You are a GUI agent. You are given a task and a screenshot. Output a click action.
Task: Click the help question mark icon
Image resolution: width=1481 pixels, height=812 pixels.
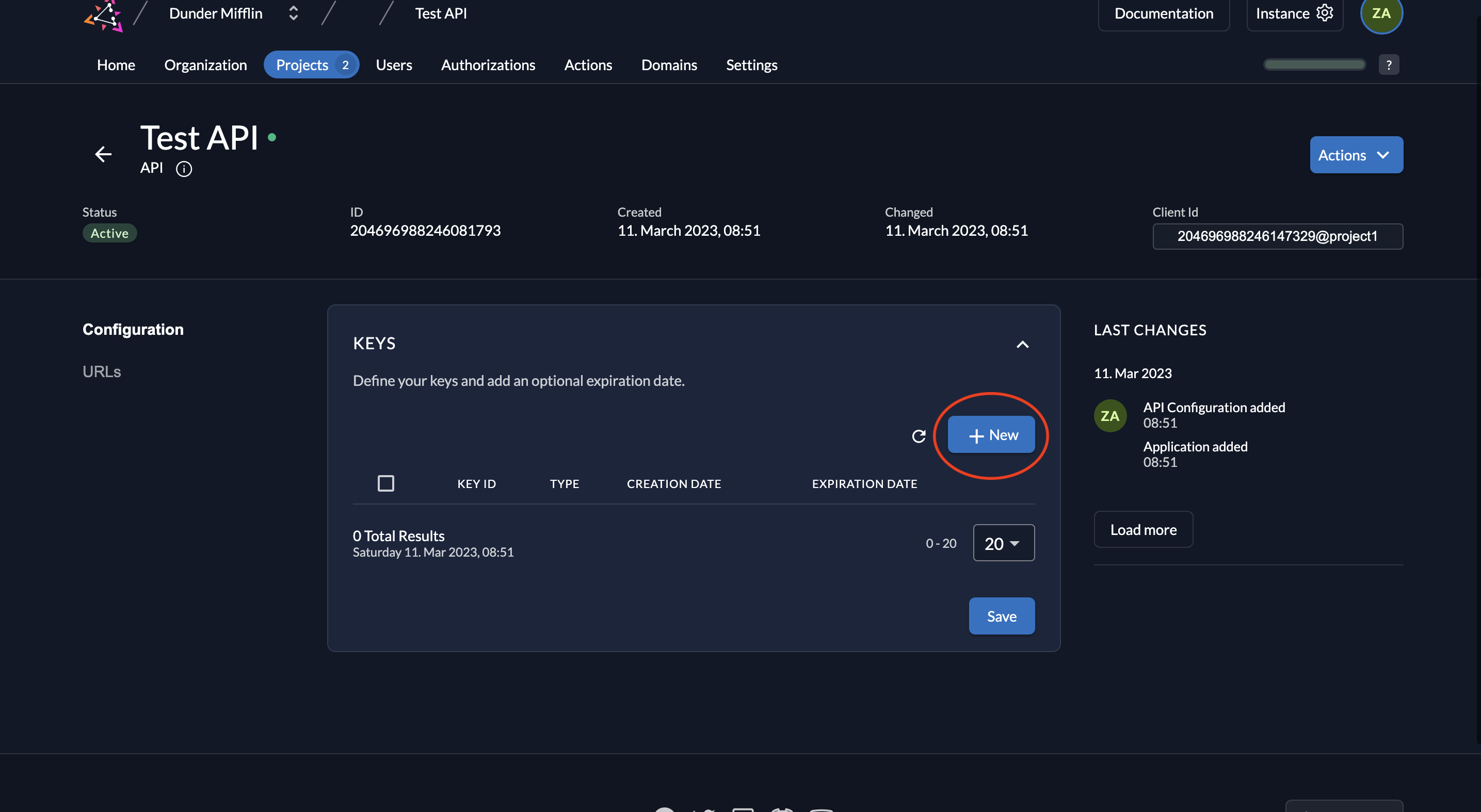1389,65
